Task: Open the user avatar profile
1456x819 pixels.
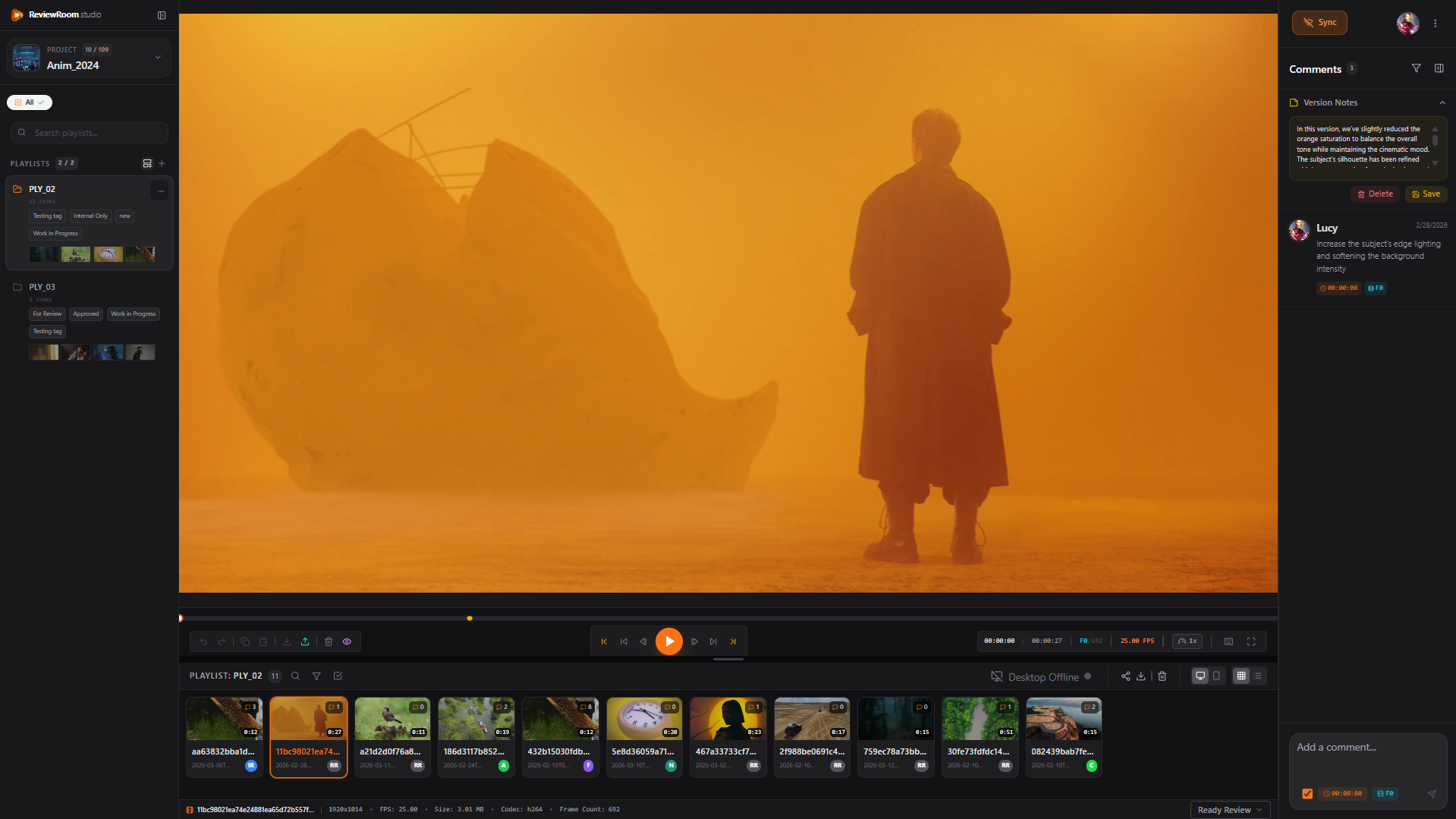Action: tap(1408, 24)
